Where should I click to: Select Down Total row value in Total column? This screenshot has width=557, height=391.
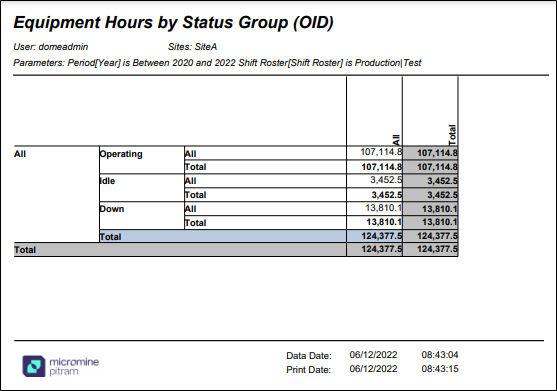[439, 222]
